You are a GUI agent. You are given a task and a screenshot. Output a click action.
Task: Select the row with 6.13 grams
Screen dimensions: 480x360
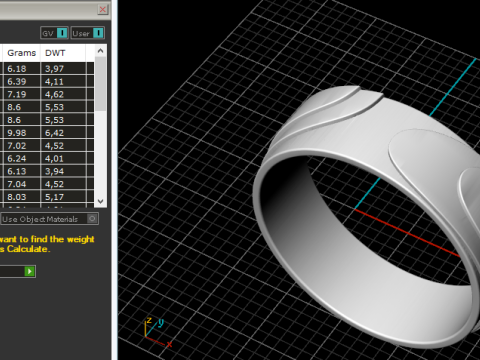click(47, 171)
